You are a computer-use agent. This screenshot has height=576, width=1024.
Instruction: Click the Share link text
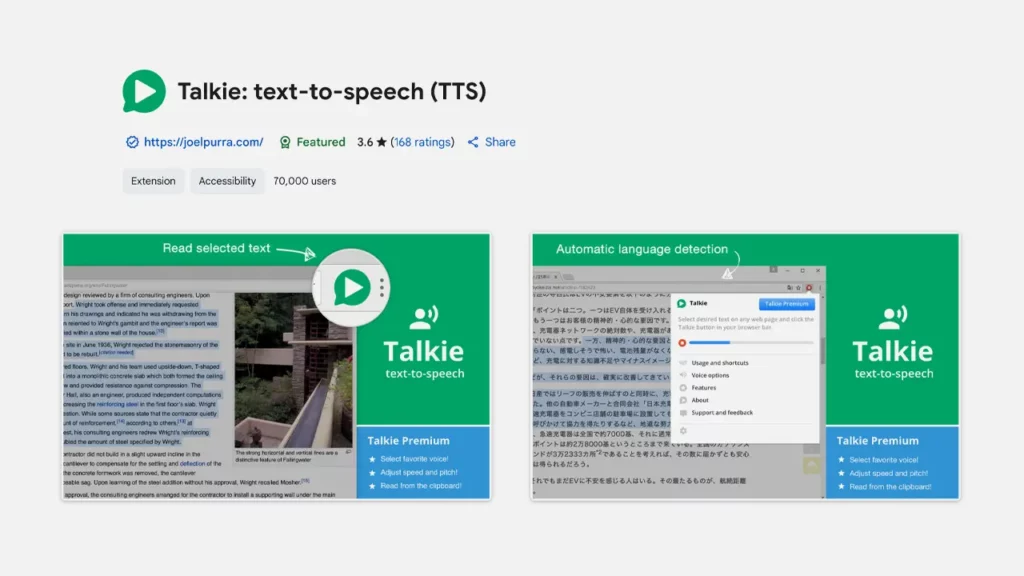[x=500, y=142]
